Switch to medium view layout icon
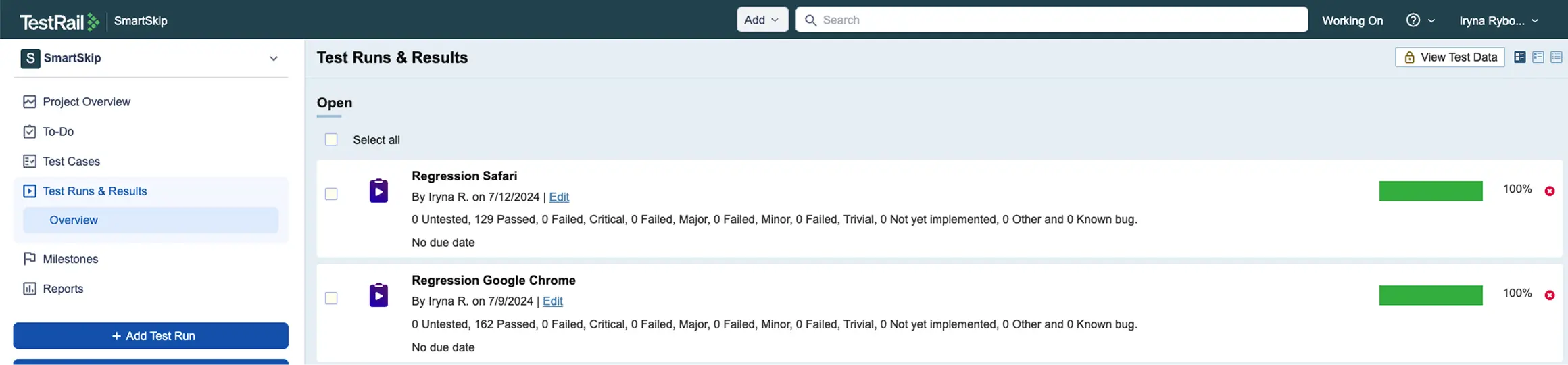Screen dimensions: 1568x365 (1538, 57)
